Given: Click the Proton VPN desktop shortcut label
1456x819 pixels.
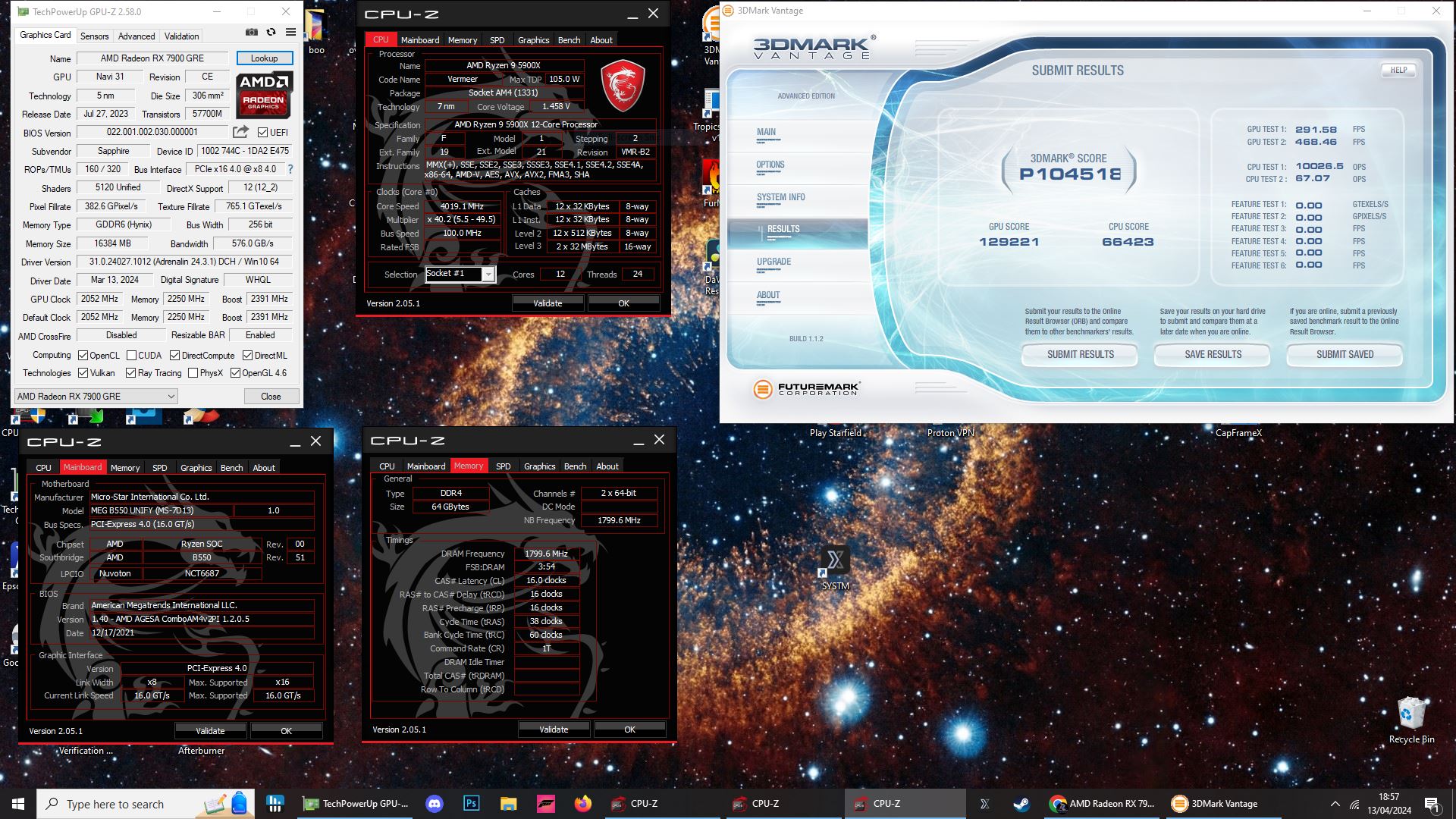Looking at the screenshot, I should (x=950, y=432).
